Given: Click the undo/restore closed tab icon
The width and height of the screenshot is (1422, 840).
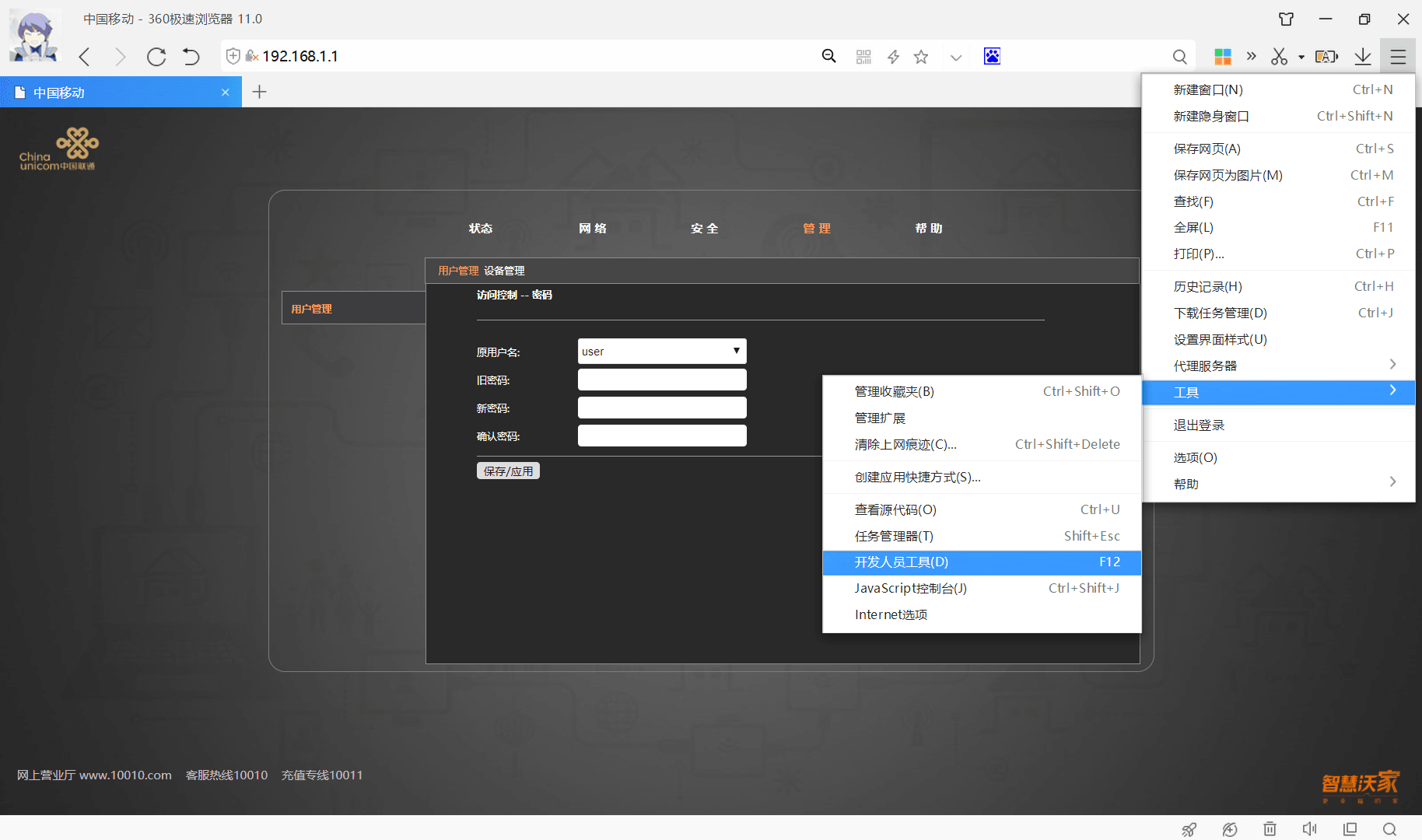Looking at the screenshot, I should 191,57.
